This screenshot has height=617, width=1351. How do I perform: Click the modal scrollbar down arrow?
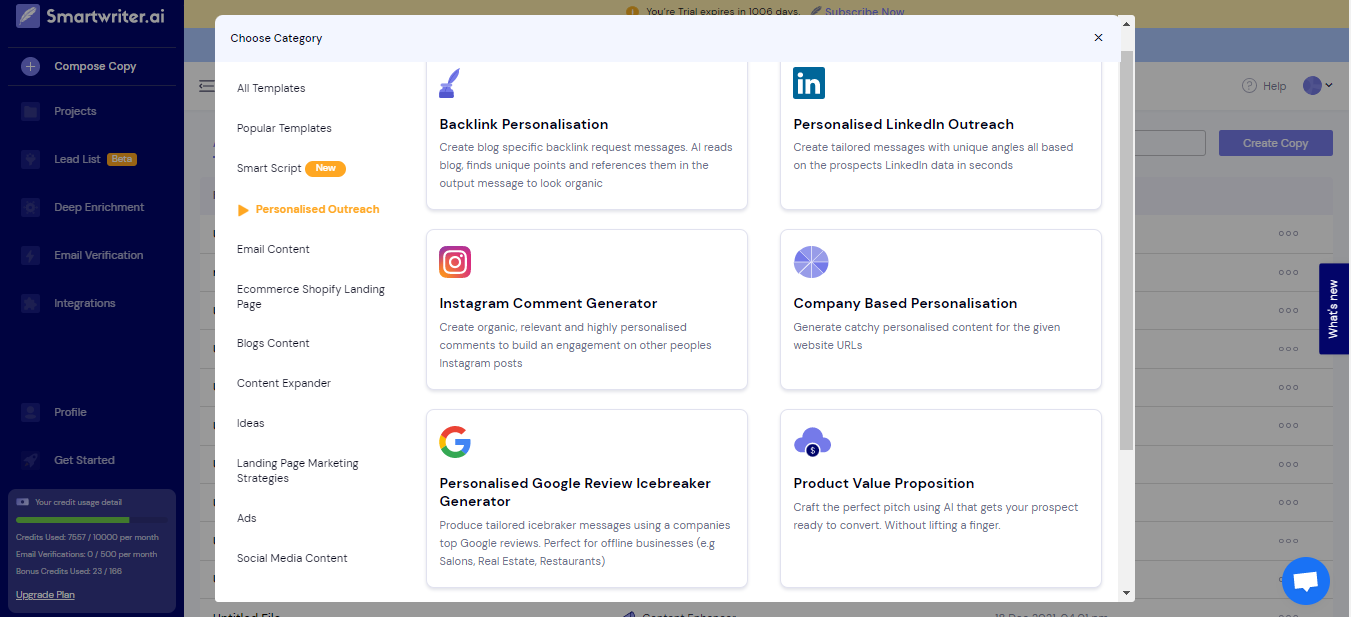1127,592
